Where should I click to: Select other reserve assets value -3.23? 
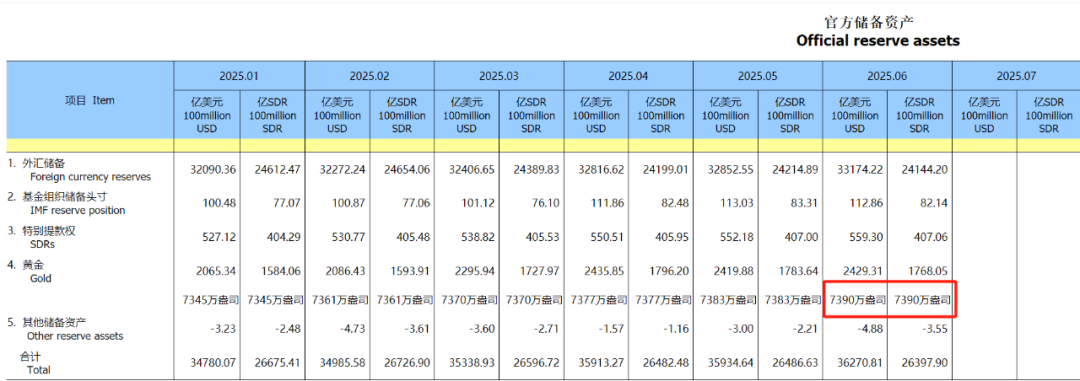(223, 329)
